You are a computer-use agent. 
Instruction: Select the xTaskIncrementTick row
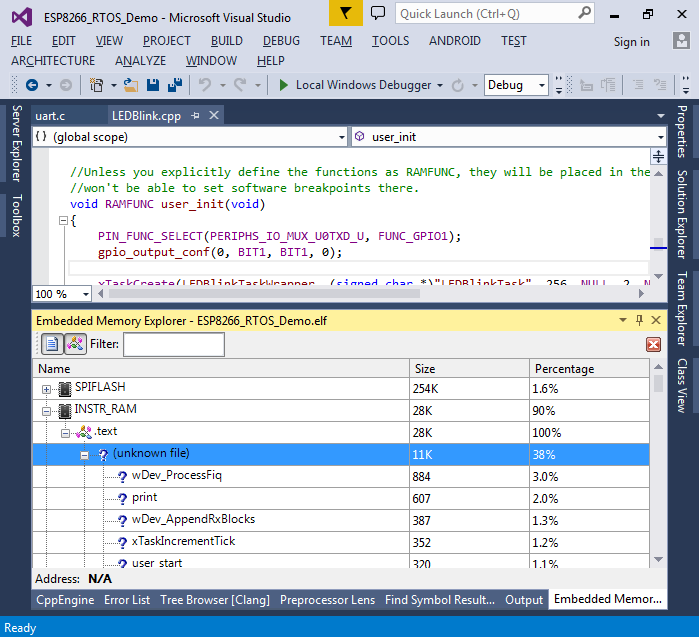pos(341,542)
